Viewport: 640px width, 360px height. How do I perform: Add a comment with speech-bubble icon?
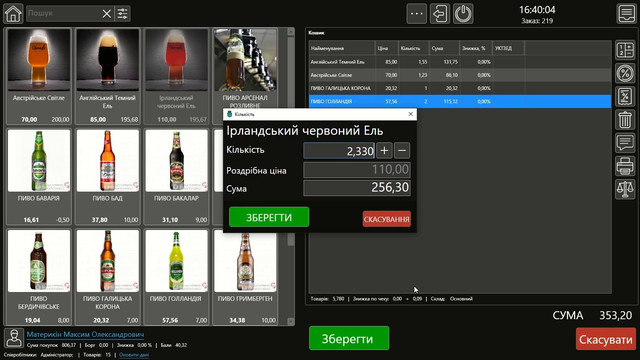pyautogui.click(x=625, y=143)
